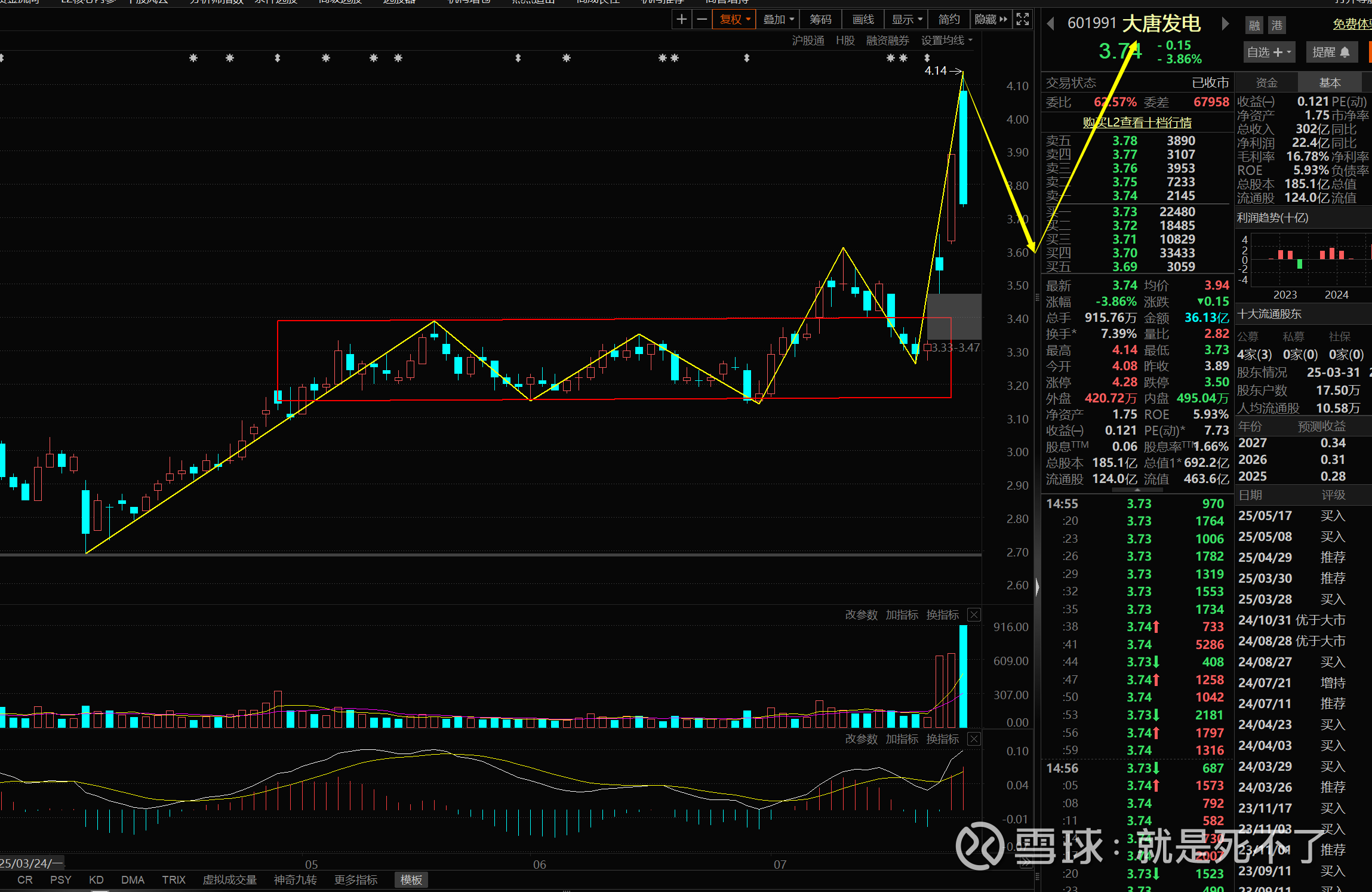The width and height of the screenshot is (1372, 892).
Task: Expand tick list with small triangle handle
Action: 1137,490
